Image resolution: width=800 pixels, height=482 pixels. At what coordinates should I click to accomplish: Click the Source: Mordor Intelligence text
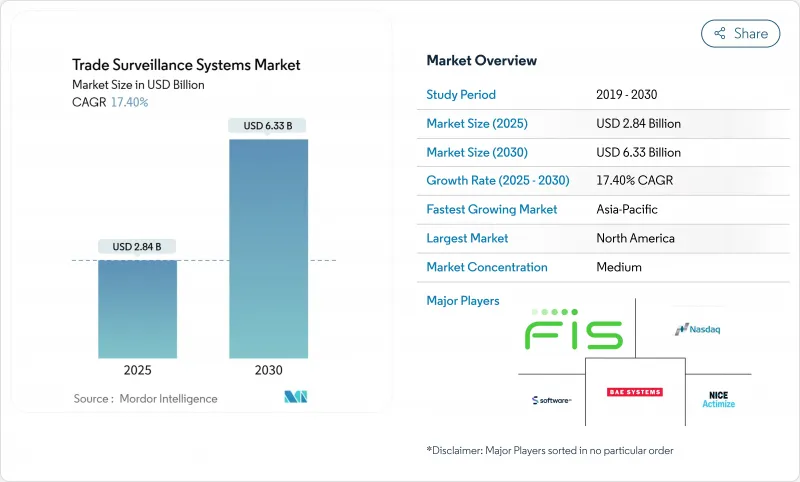(x=145, y=399)
